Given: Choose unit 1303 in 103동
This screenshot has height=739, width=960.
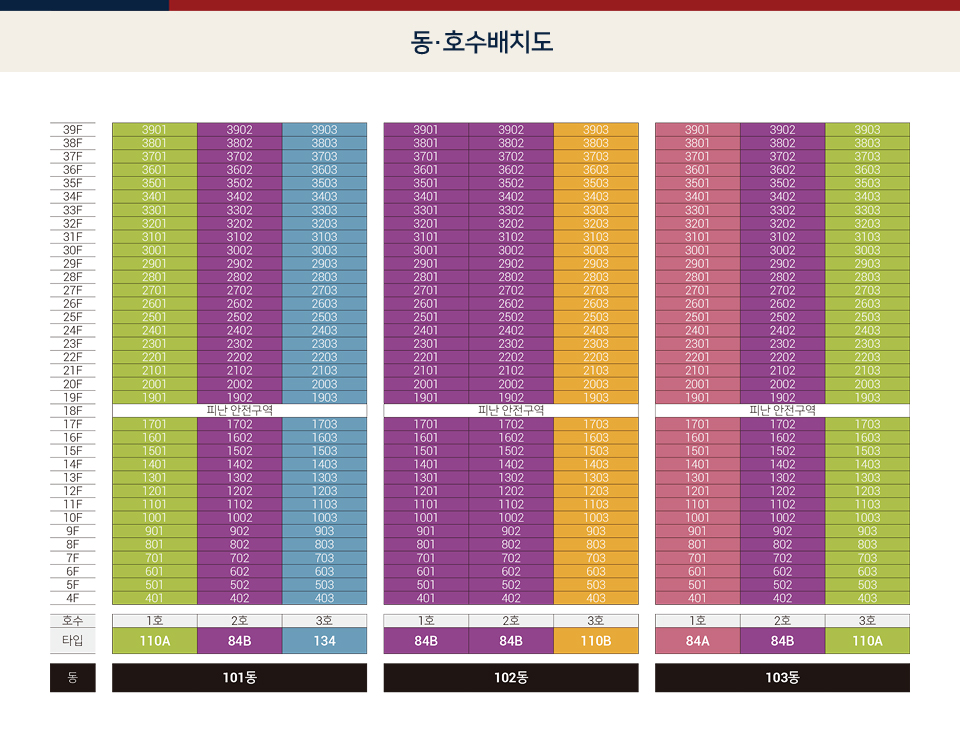Looking at the screenshot, I should tap(868, 478).
